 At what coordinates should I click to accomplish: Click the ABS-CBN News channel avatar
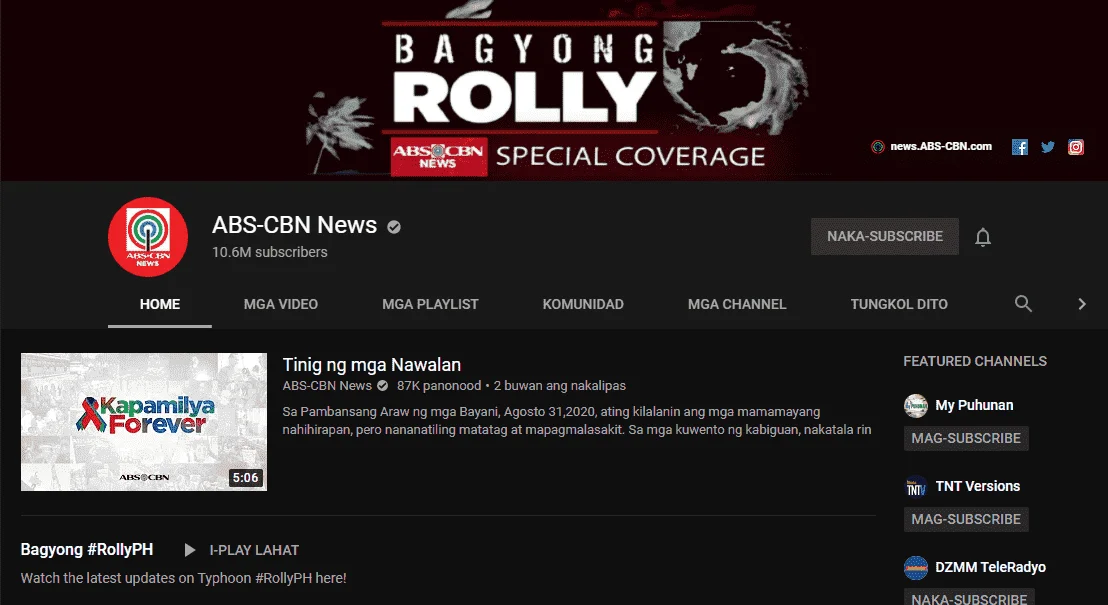click(148, 237)
